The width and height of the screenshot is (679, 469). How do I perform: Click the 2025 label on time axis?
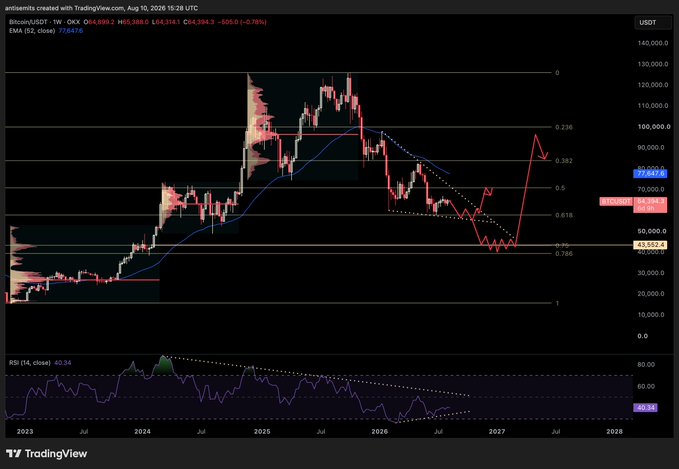262,431
